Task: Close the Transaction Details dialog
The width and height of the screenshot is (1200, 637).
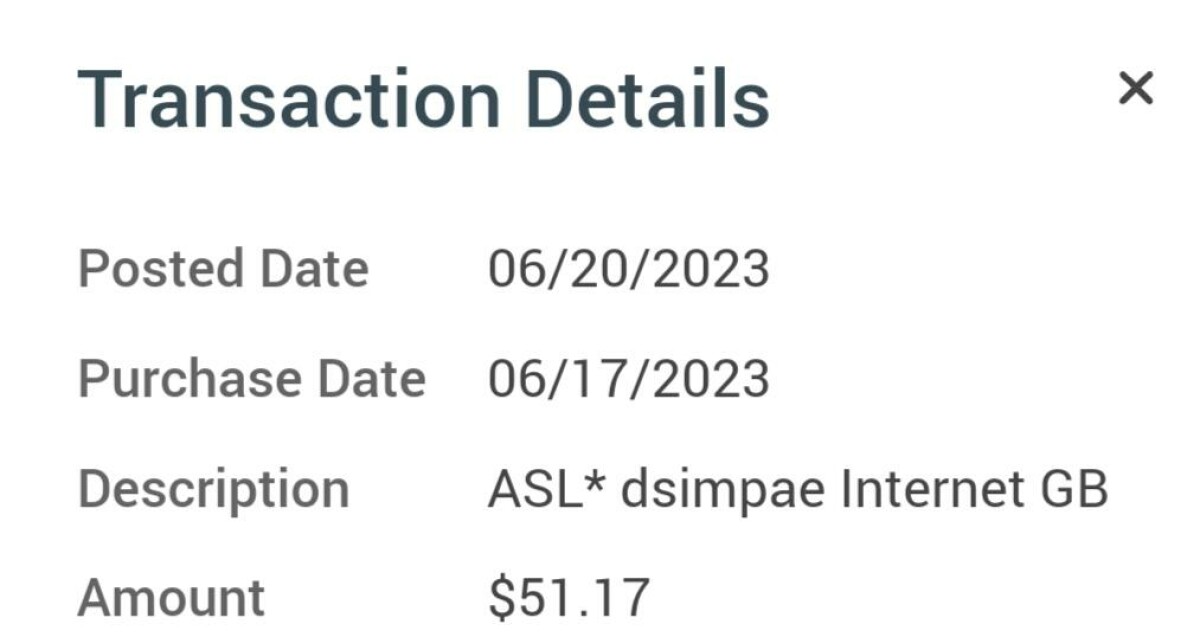Action: click(x=1136, y=89)
